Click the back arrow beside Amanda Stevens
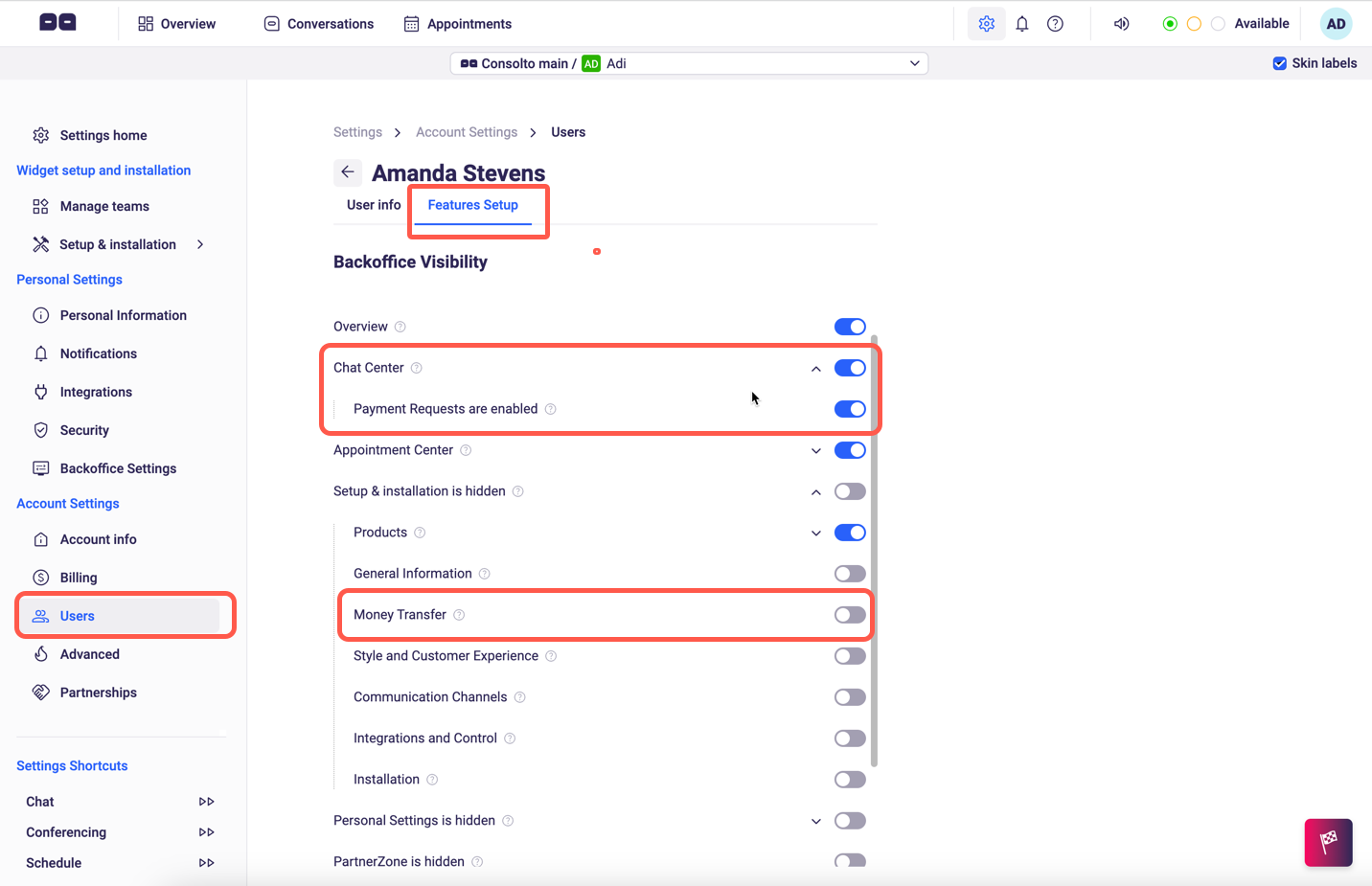 pyautogui.click(x=348, y=172)
